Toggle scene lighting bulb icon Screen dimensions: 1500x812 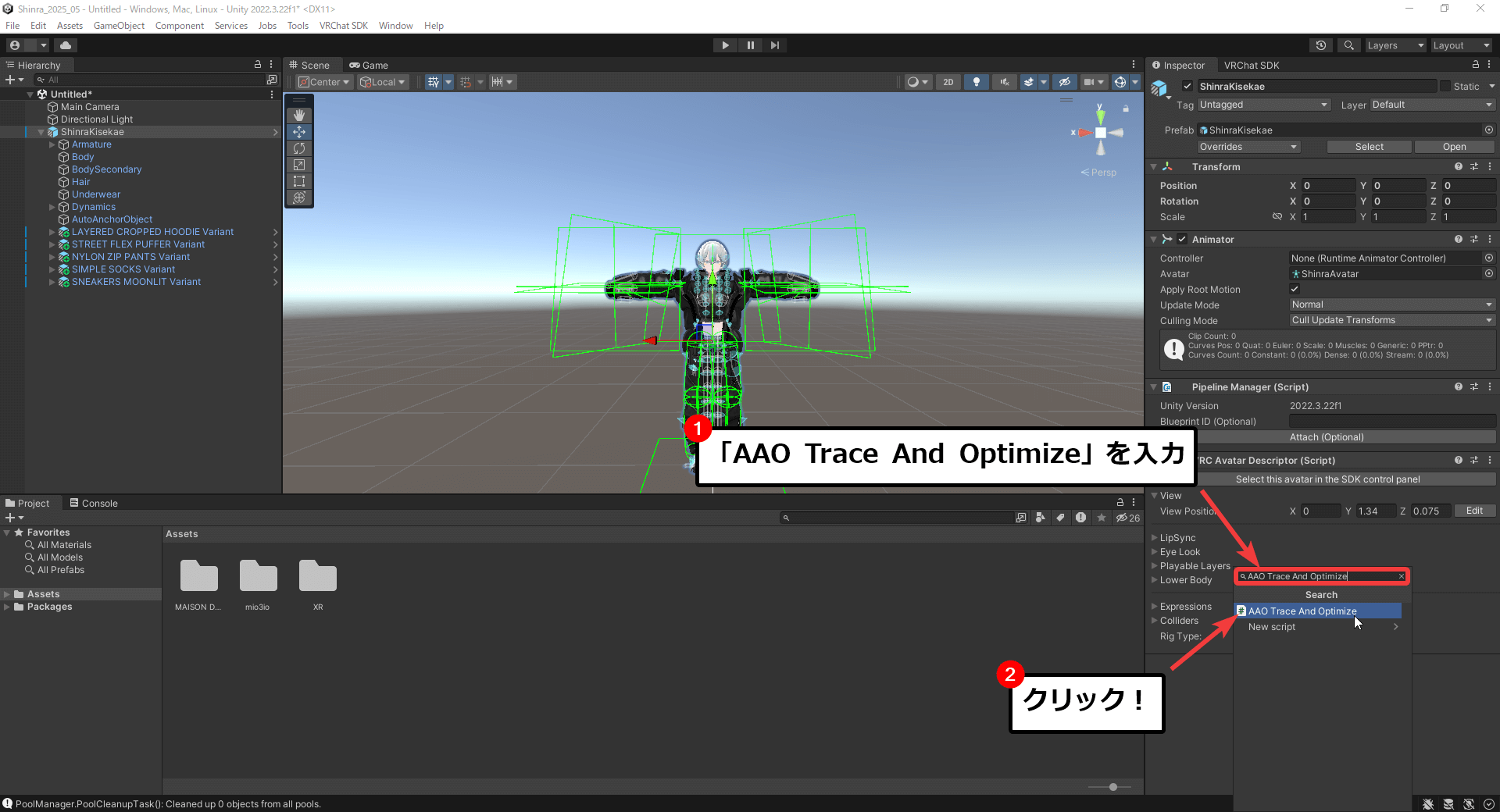coord(976,82)
